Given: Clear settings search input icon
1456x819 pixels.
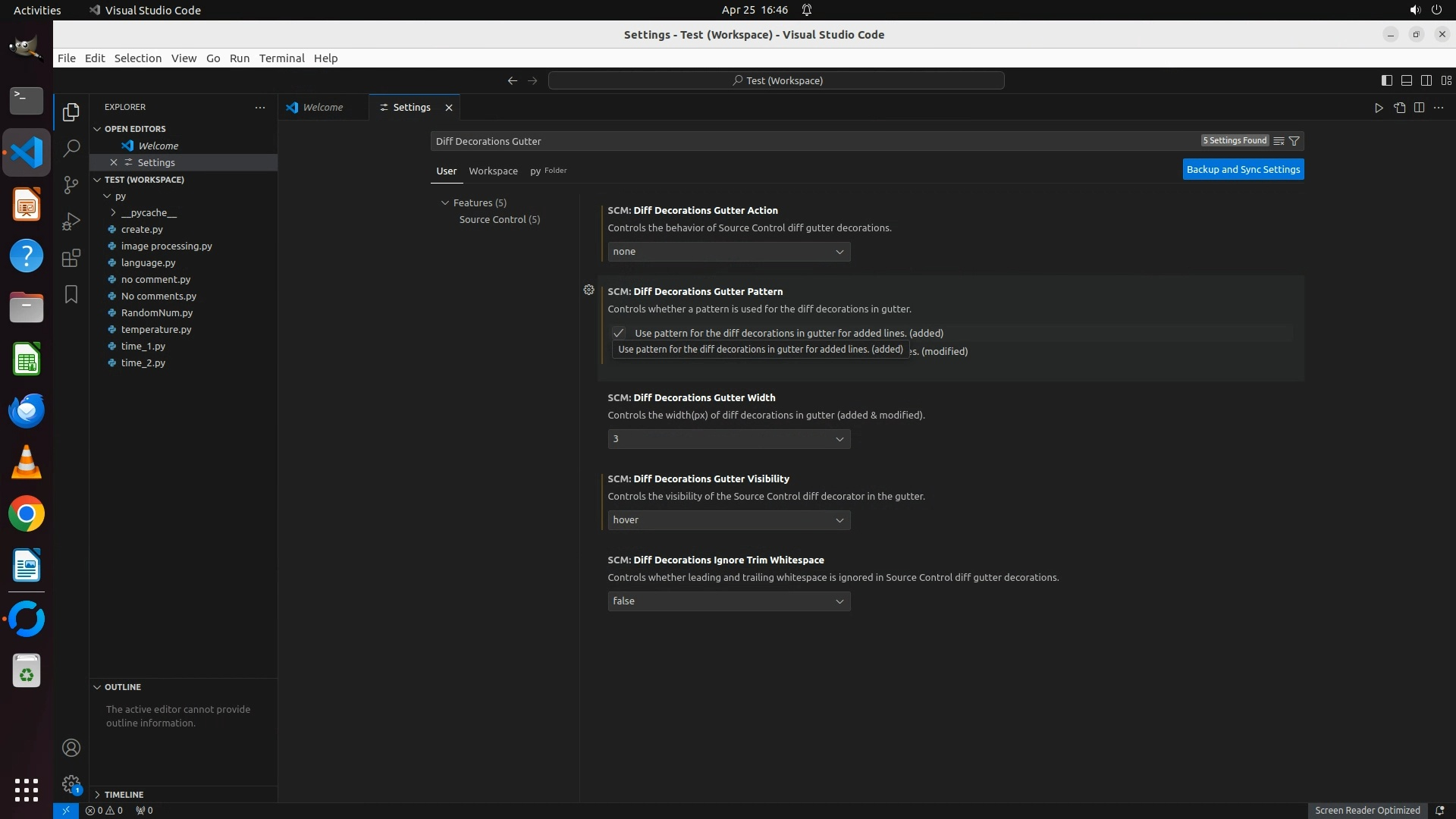Looking at the screenshot, I should click(x=1279, y=141).
